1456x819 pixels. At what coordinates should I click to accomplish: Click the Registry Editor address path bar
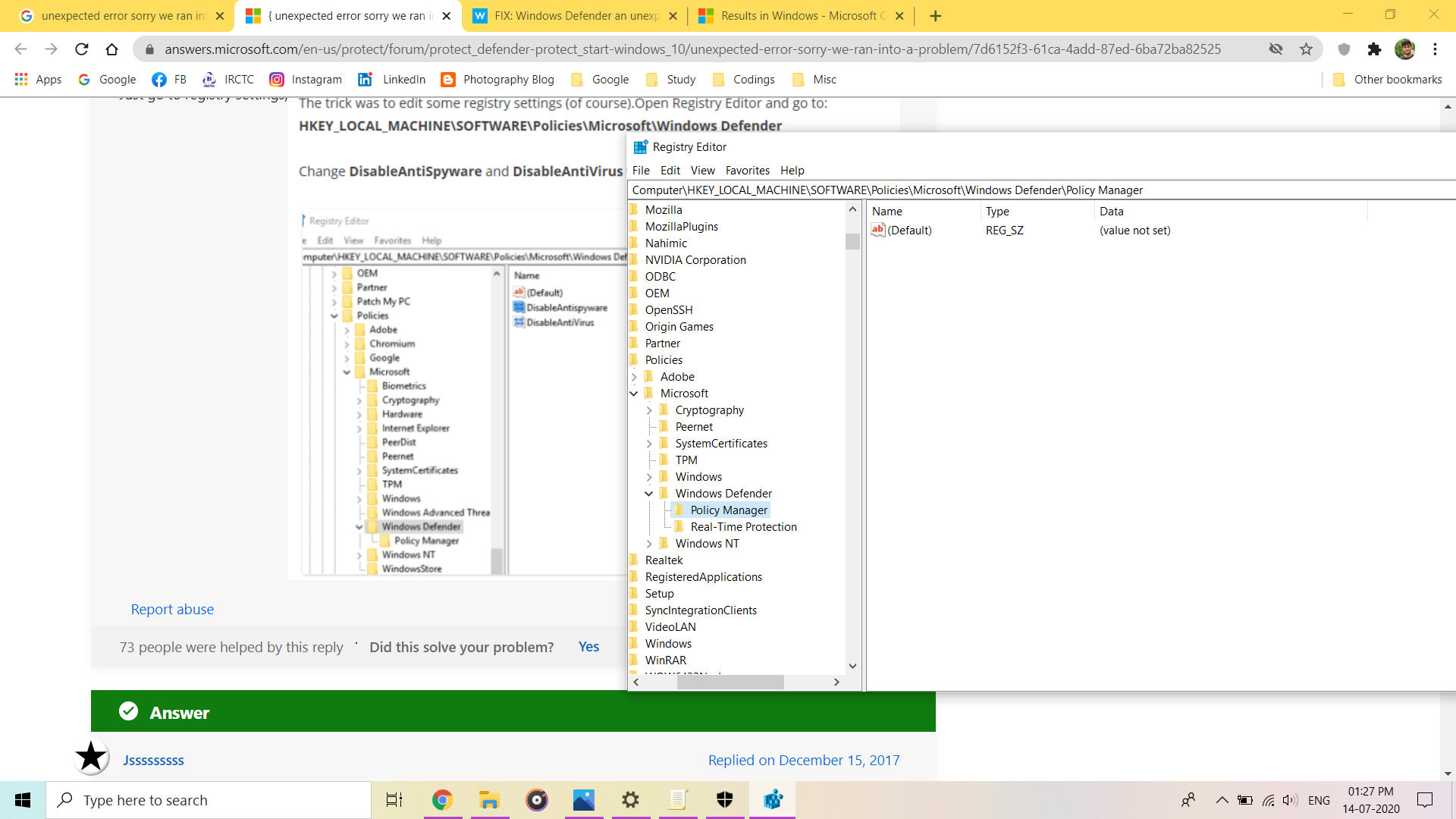[x=1042, y=190]
